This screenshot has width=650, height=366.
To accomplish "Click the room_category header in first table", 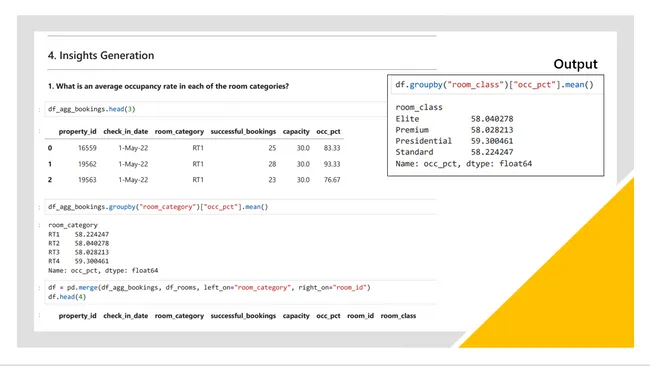I will (179, 131).
